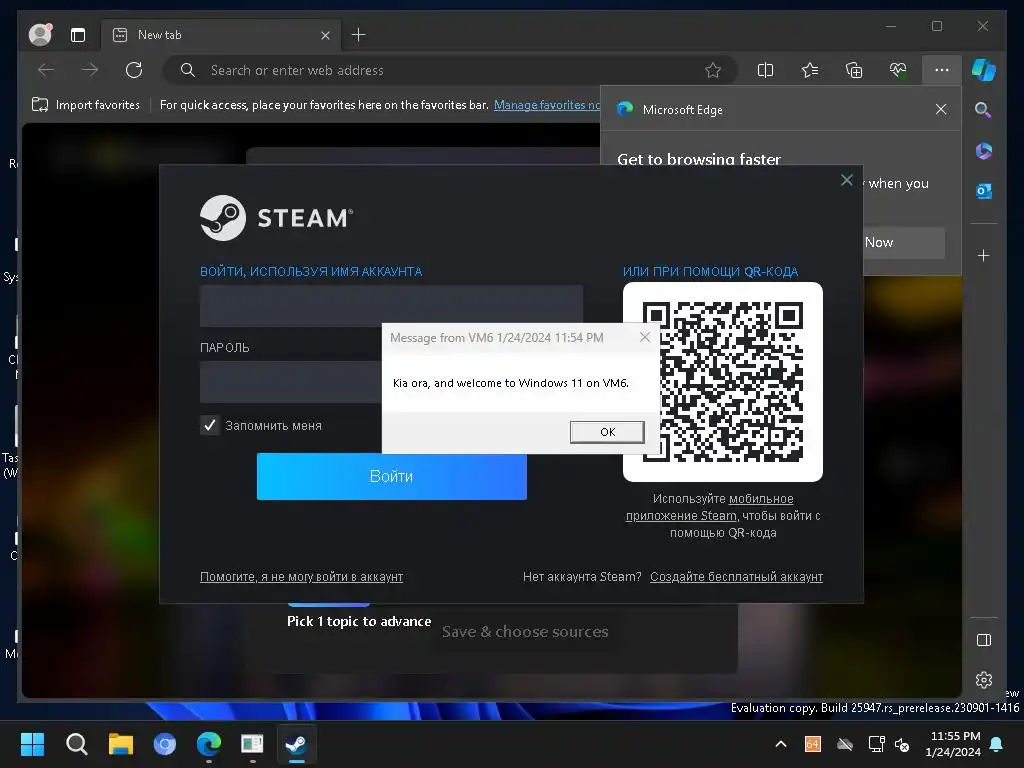Open Edge Favorites list icon
This screenshot has width=1024, height=768.
point(810,70)
